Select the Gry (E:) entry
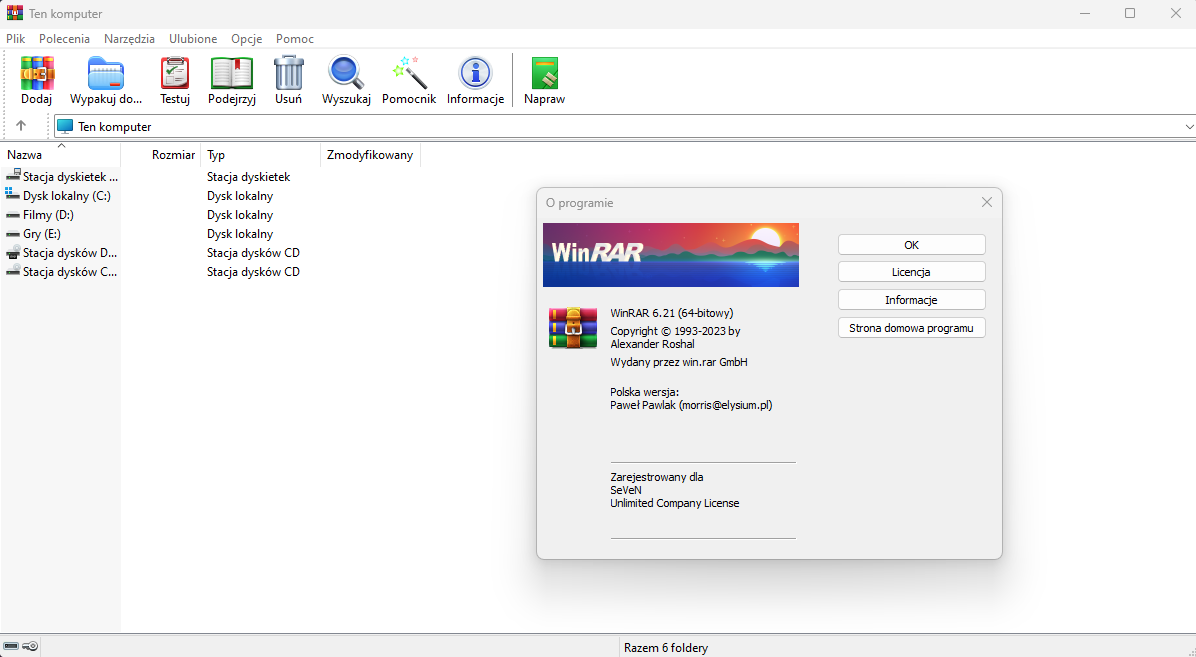 coord(42,234)
